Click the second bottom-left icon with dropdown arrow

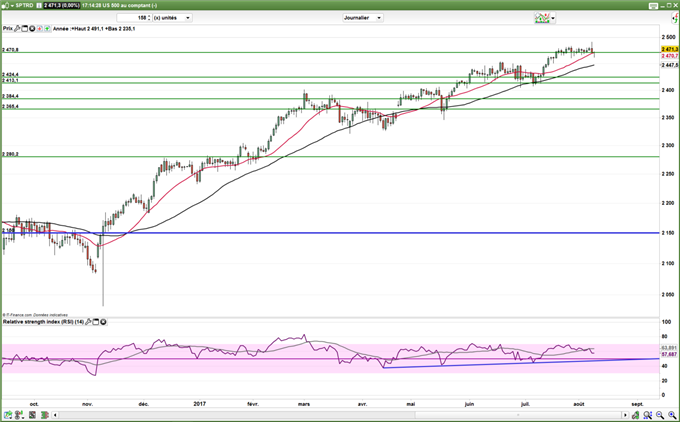(20, 415)
